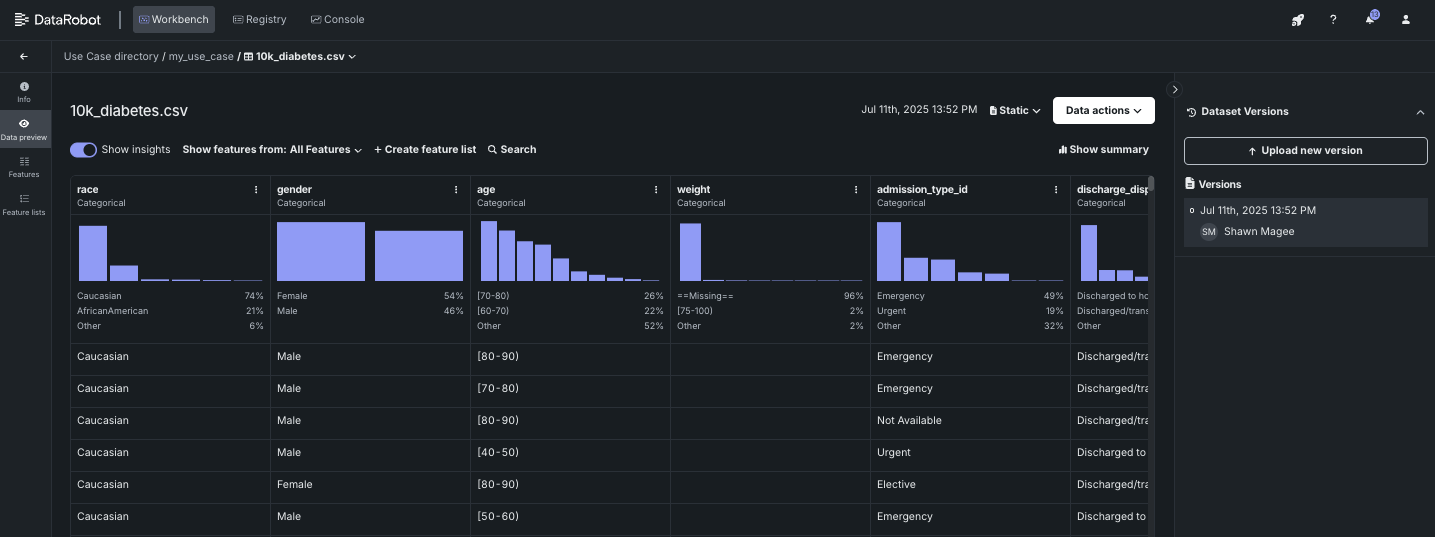Click the Search field for features
The height and width of the screenshot is (537, 1435).
coord(512,150)
